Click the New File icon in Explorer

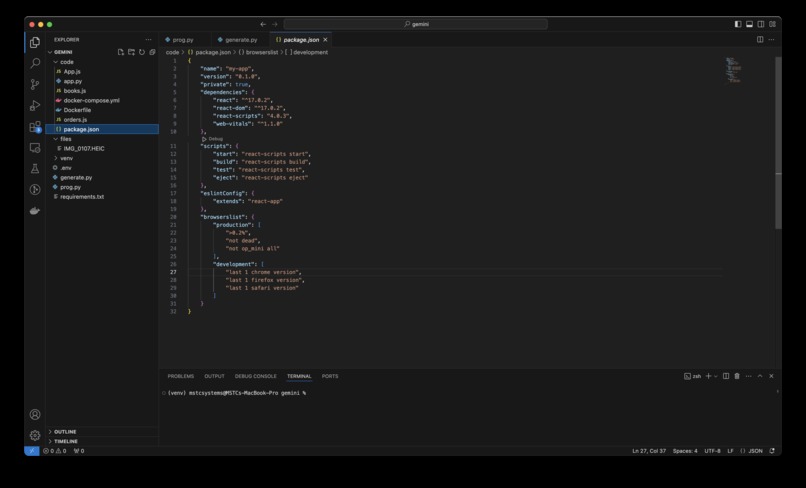[x=121, y=52]
